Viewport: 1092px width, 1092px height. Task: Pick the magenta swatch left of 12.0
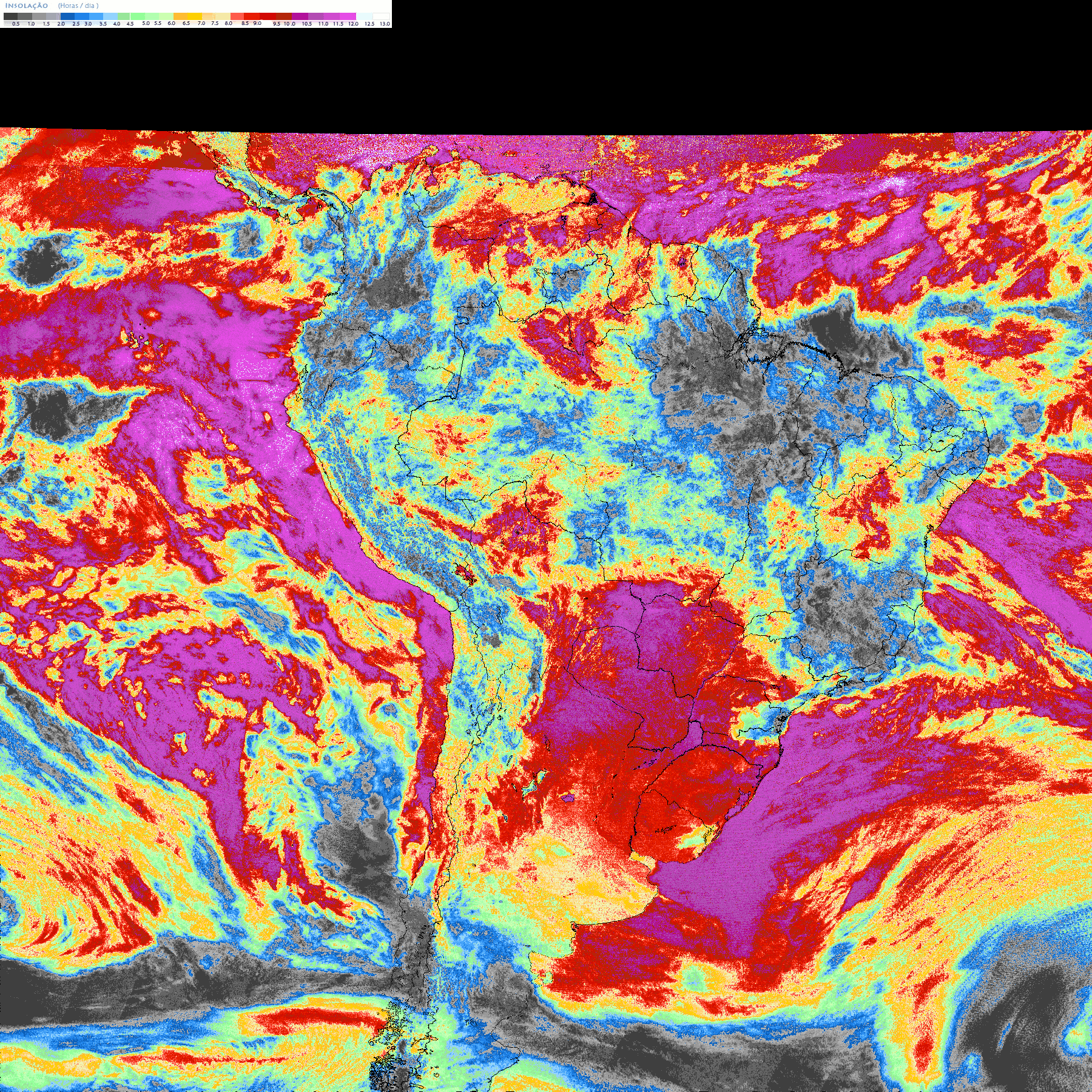[x=348, y=16]
